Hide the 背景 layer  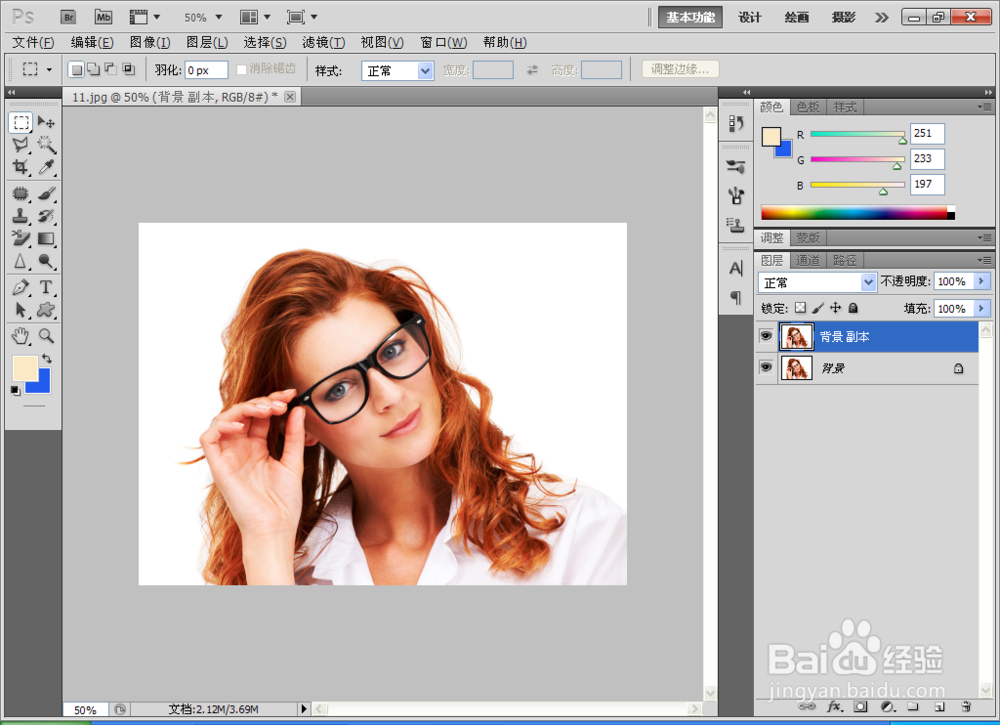[x=766, y=367]
